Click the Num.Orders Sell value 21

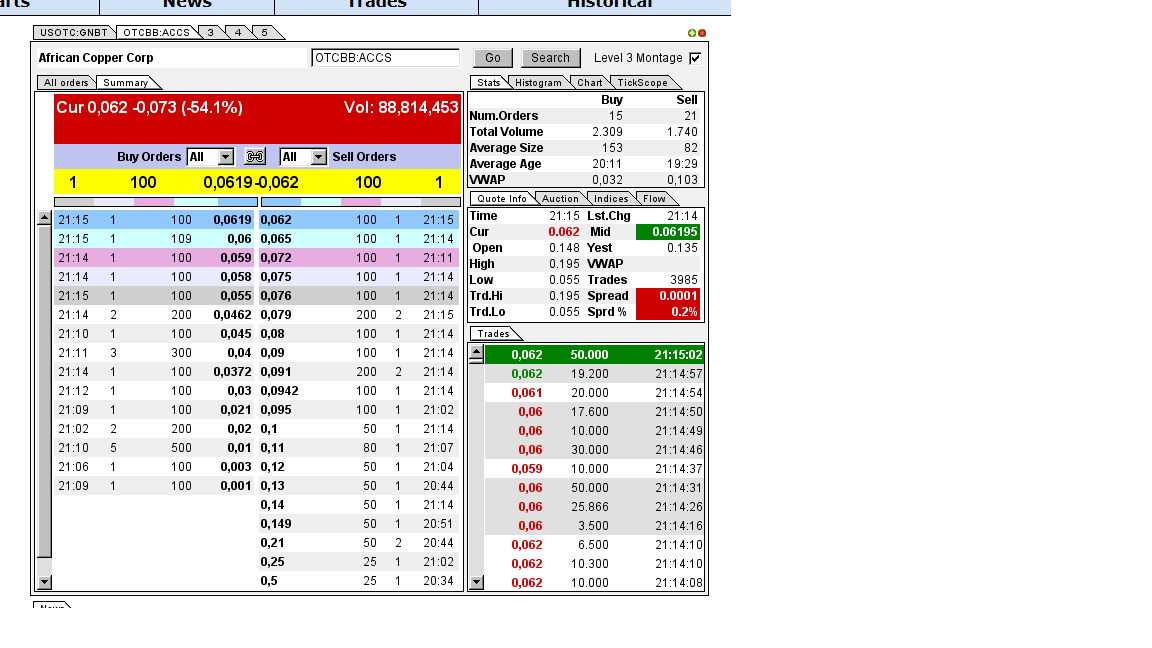pyautogui.click(x=690, y=116)
